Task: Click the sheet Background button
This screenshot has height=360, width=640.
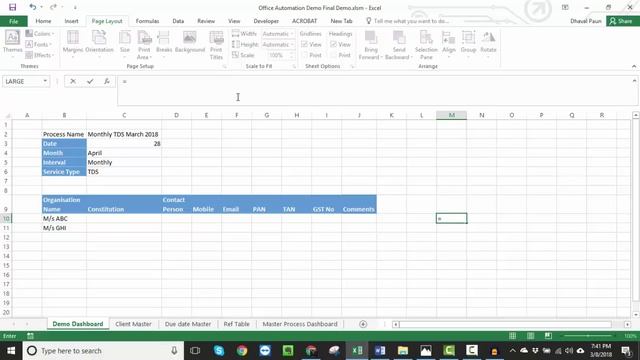Action: pos(190,42)
